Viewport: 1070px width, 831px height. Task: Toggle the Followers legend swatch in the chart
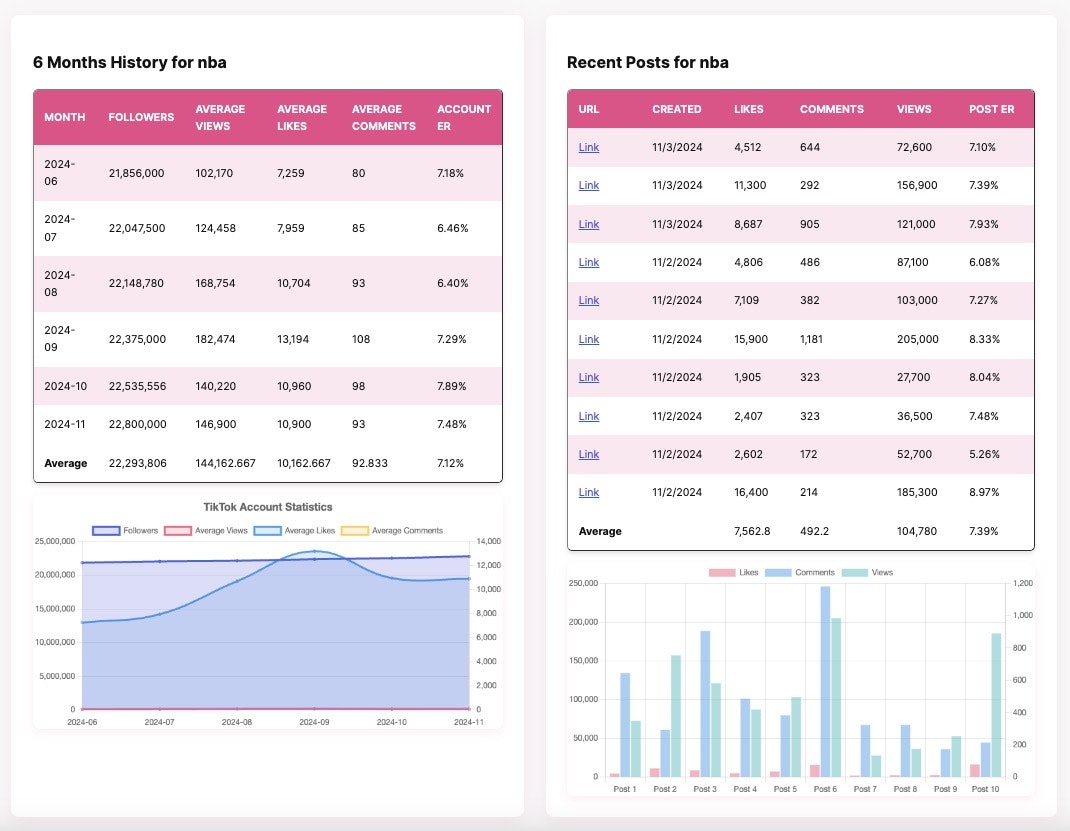click(106, 531)
